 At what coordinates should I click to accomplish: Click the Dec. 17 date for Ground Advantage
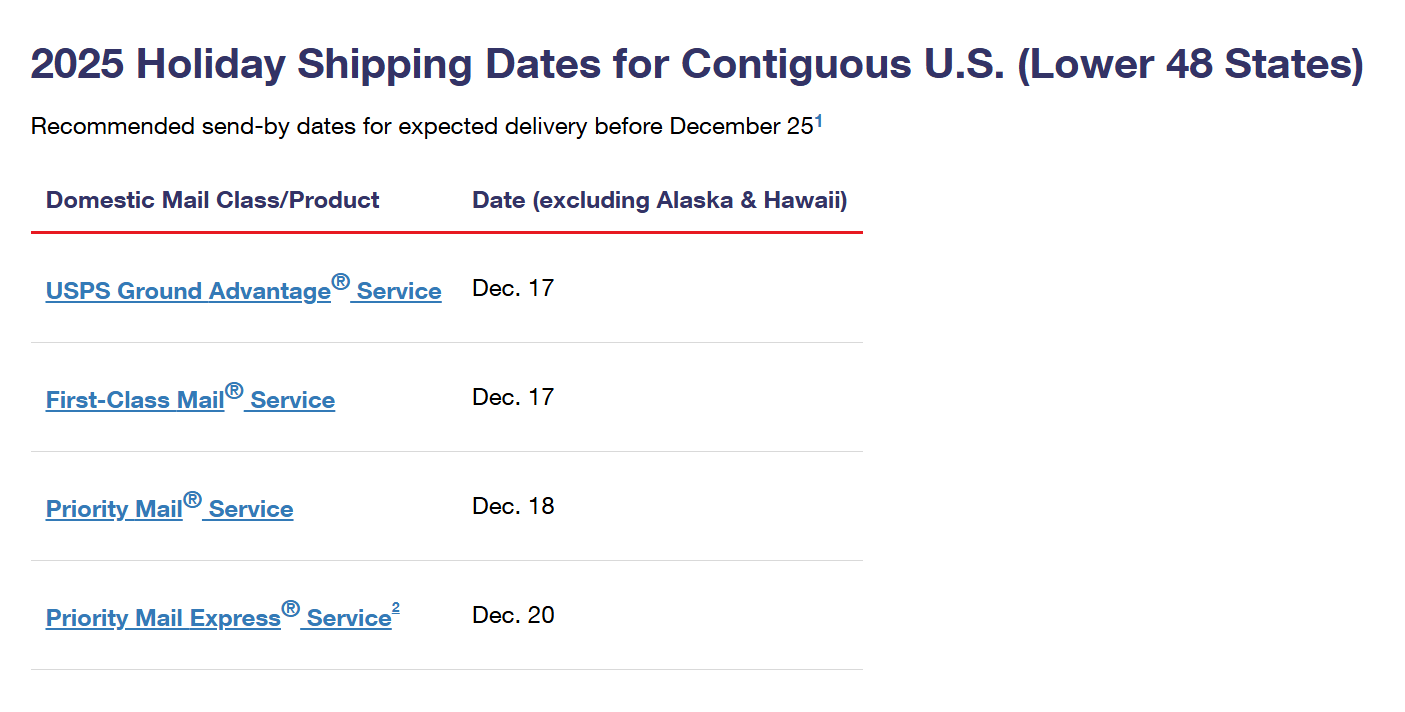pos(513,288)
